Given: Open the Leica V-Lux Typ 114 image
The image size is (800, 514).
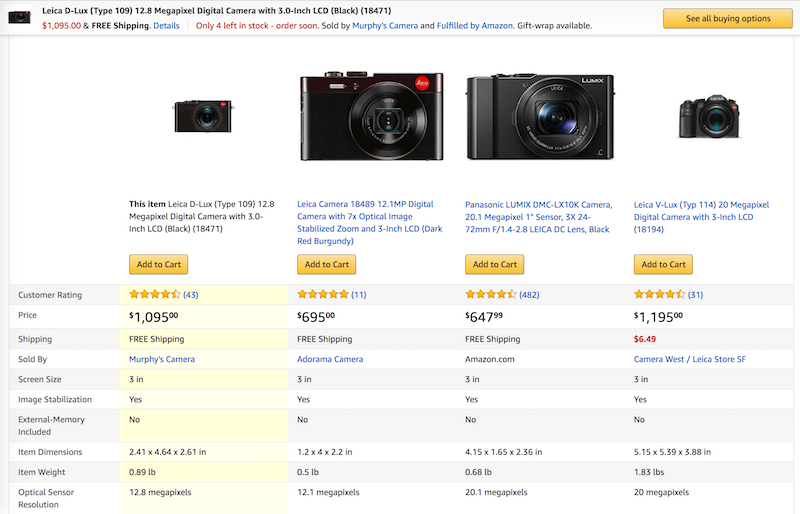Looking at the screenshot, I should click(708, 116).
